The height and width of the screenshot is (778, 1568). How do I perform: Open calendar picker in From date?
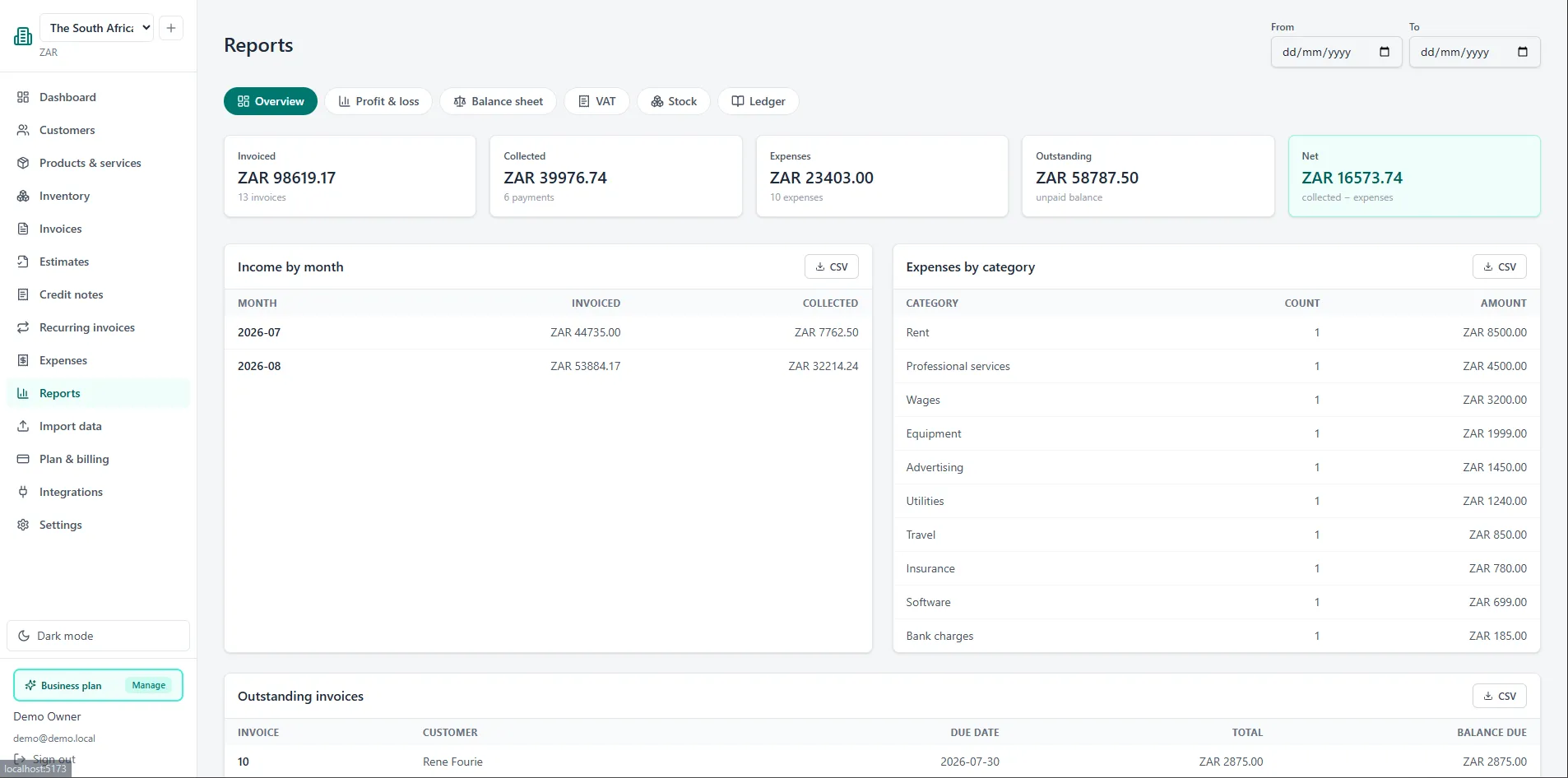(1385, 52)
